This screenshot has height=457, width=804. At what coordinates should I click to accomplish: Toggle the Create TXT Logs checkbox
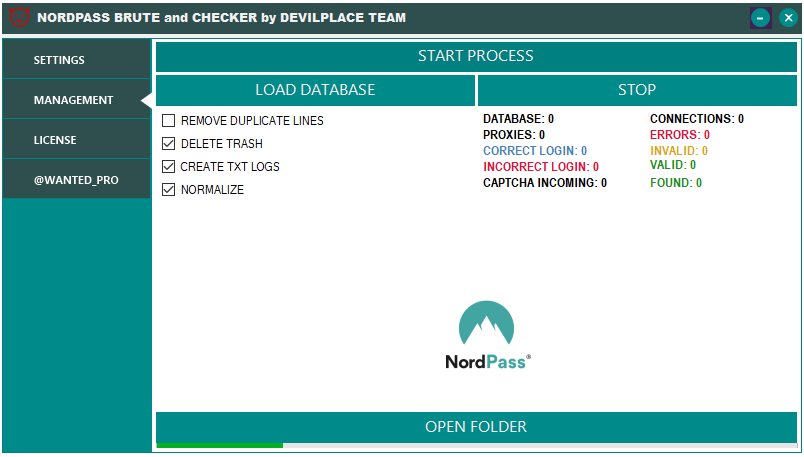click(168, 166)
